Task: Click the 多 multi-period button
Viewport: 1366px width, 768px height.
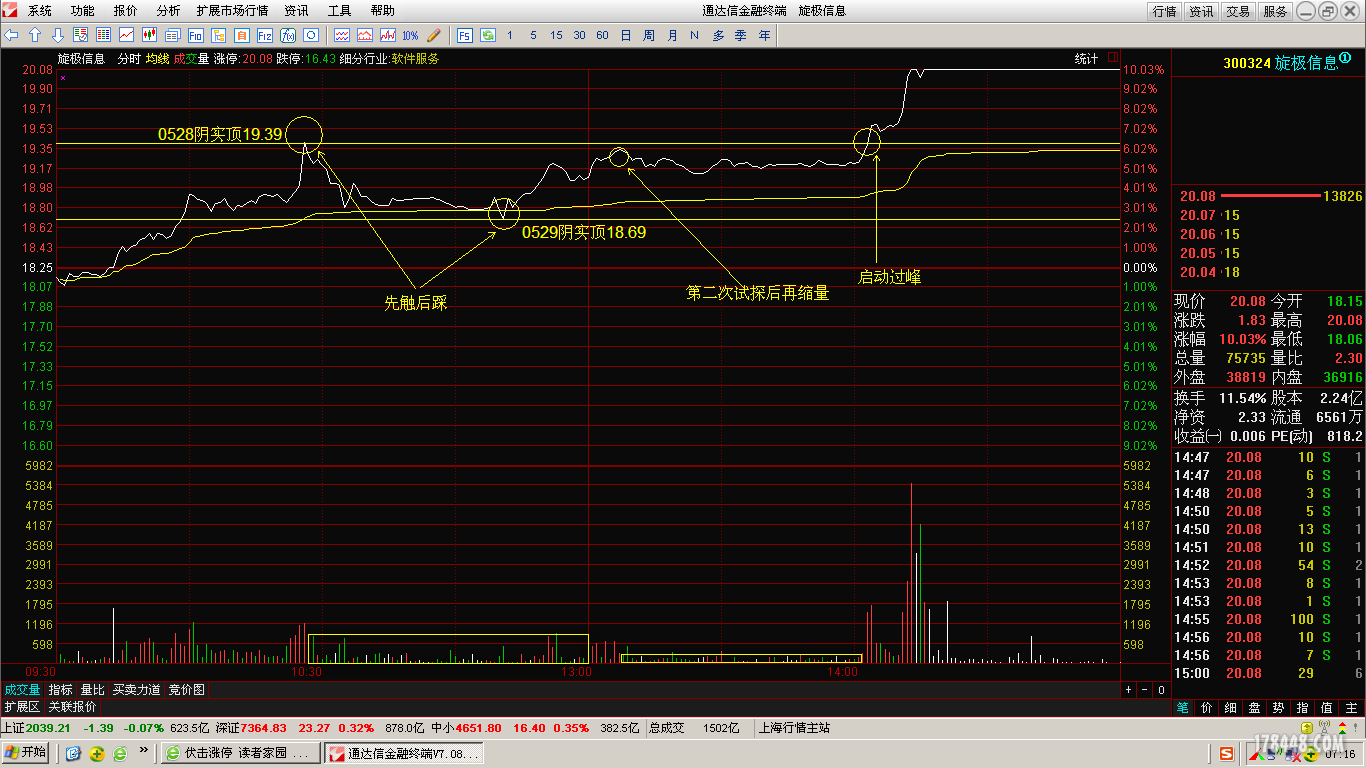Action: click(x=718, y=35)
